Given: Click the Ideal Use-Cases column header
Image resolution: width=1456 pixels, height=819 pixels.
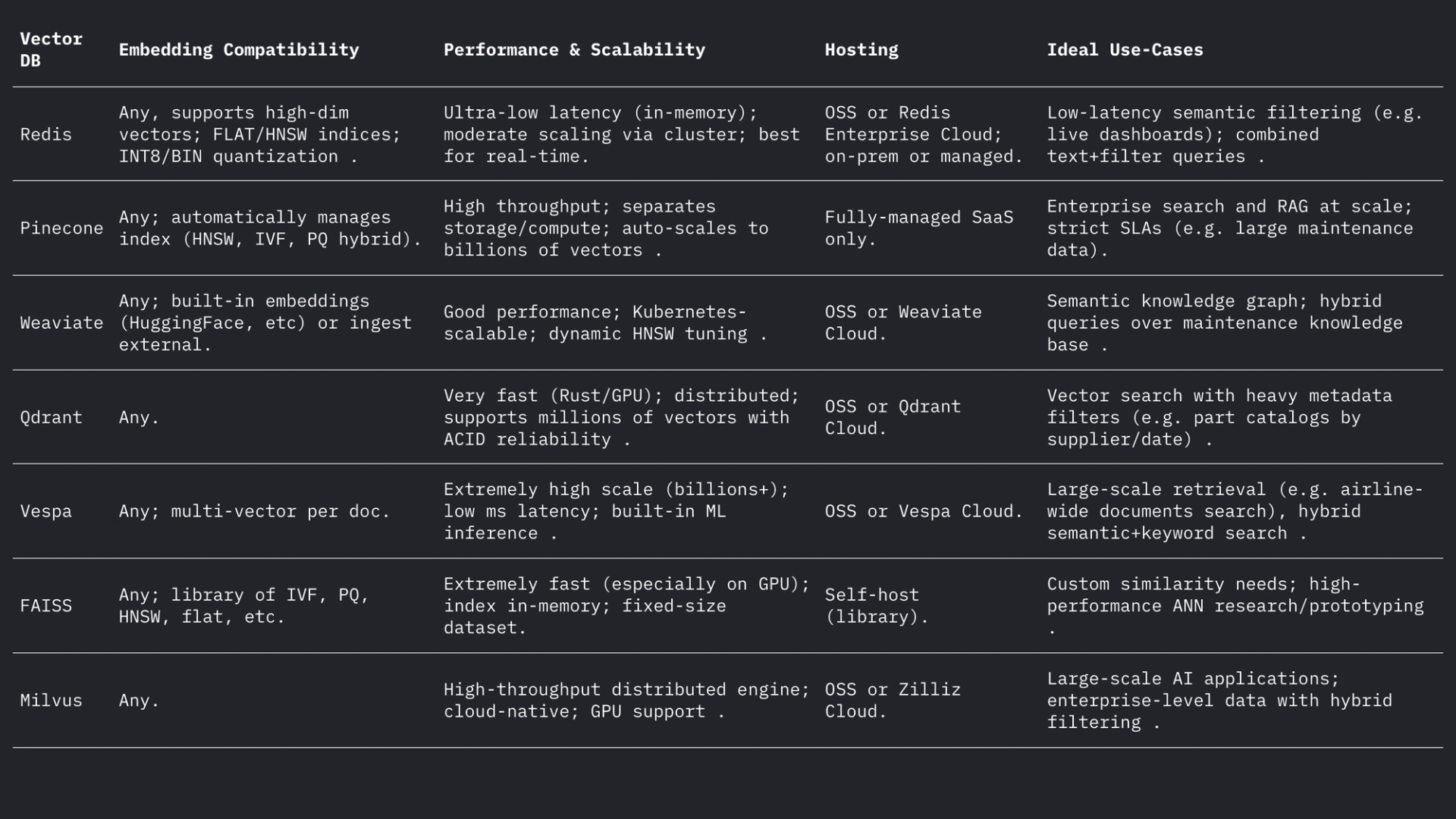Looking at the screenshot, I should 1125,50.
